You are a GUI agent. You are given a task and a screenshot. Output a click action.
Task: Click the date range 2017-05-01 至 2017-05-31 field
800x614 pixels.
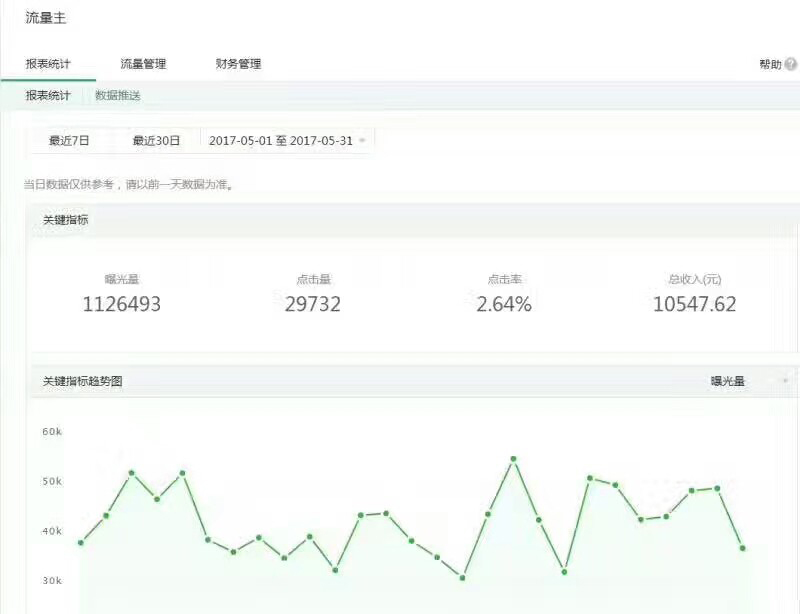pyautogui.click(x=281, y=139)
